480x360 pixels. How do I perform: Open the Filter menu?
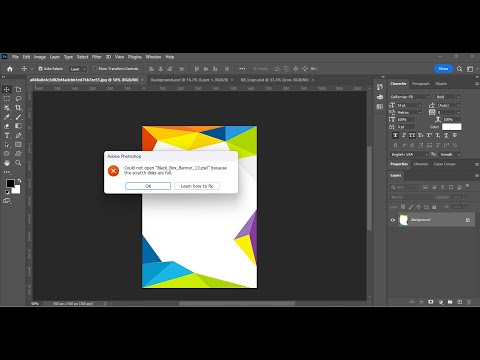point(97,57)
